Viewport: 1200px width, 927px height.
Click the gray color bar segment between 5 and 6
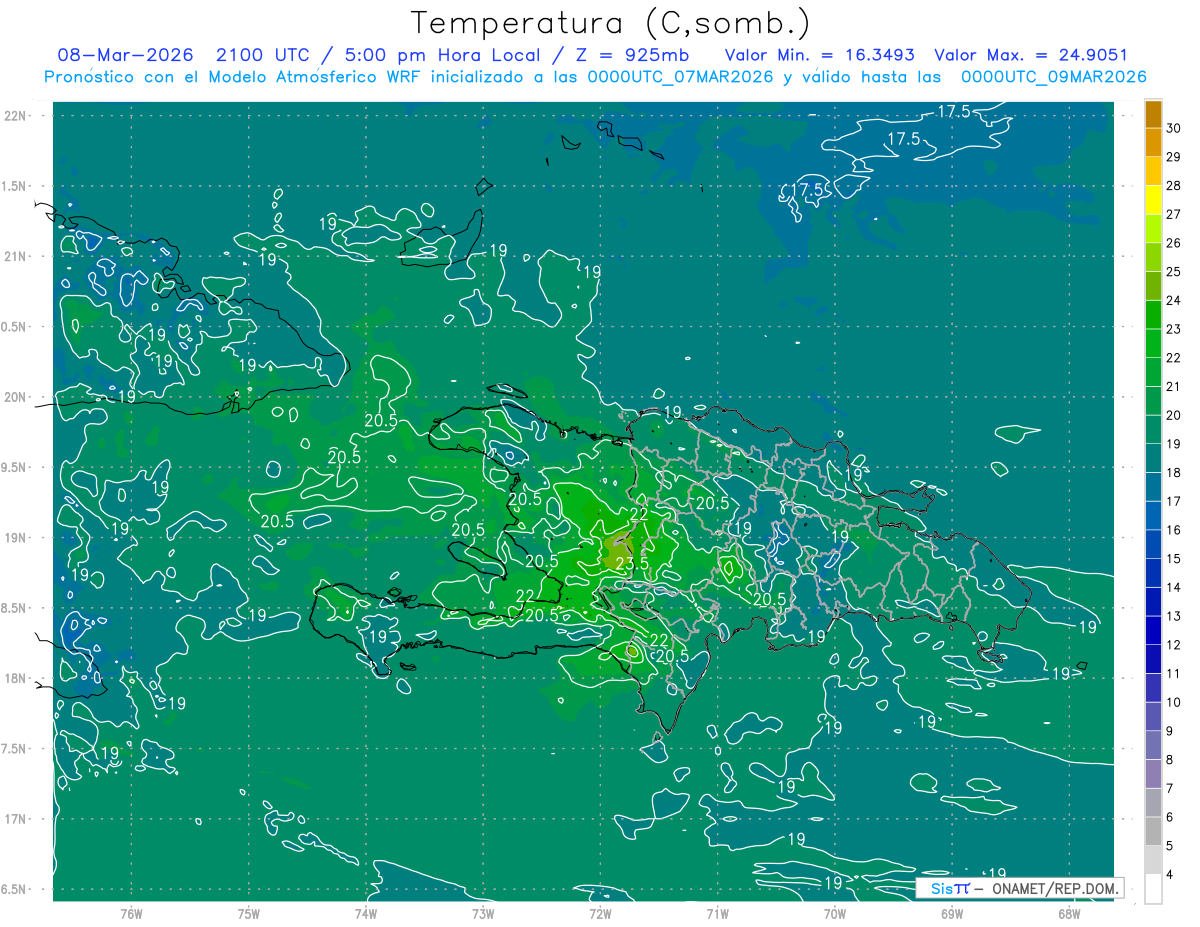[1153, 832]
